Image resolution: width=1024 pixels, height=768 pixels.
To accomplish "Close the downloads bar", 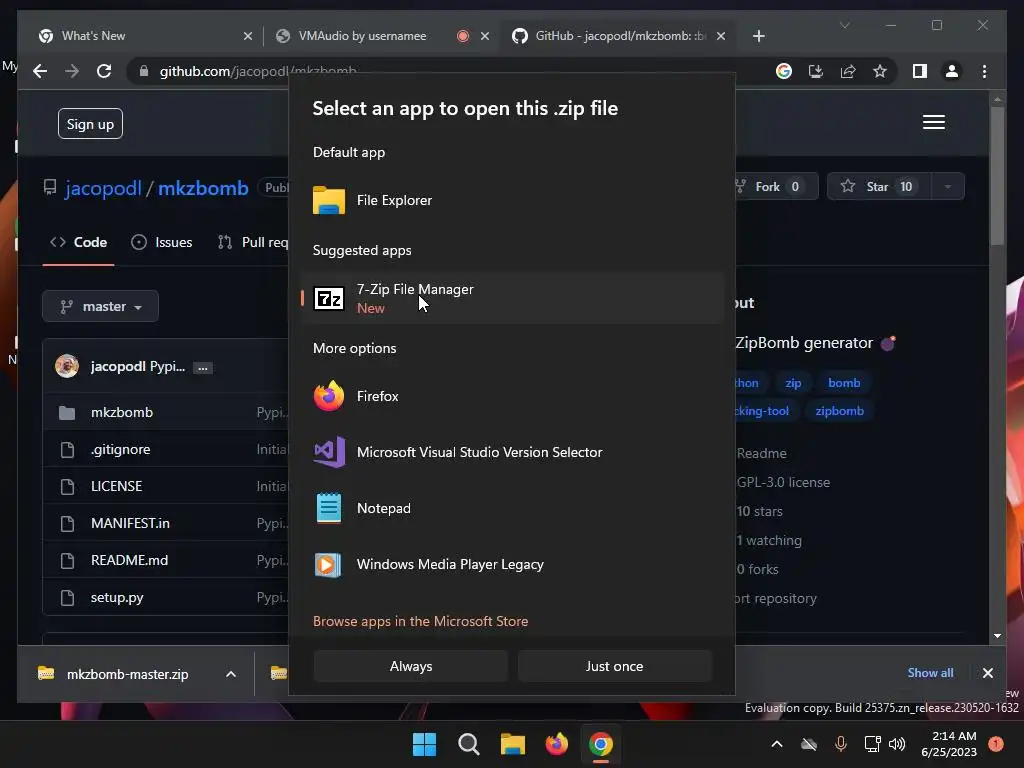I will point(987,673).
